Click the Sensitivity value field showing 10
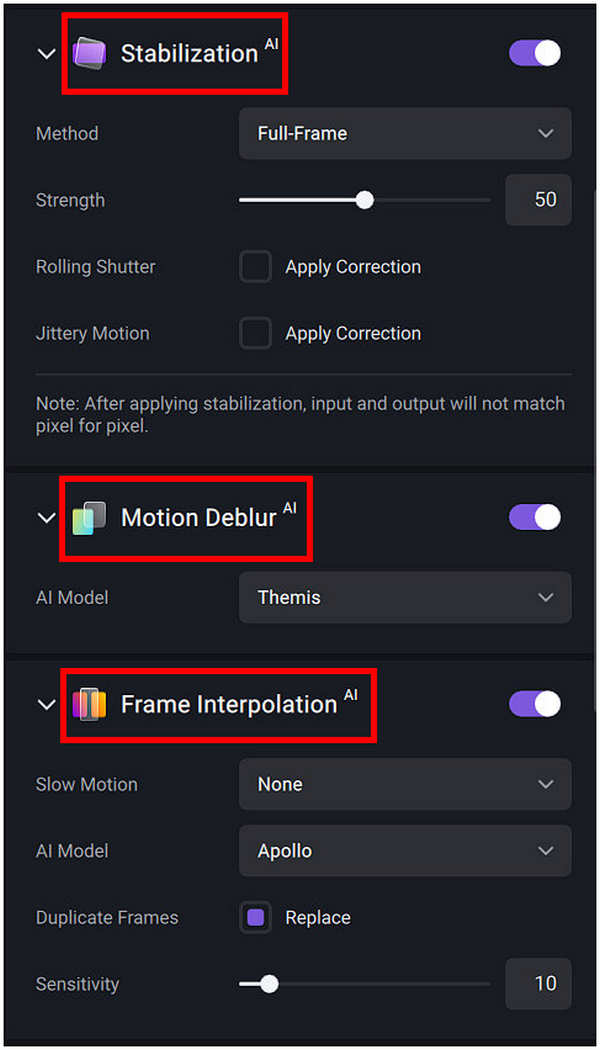The image size is (600, 1050). point(538,984)
